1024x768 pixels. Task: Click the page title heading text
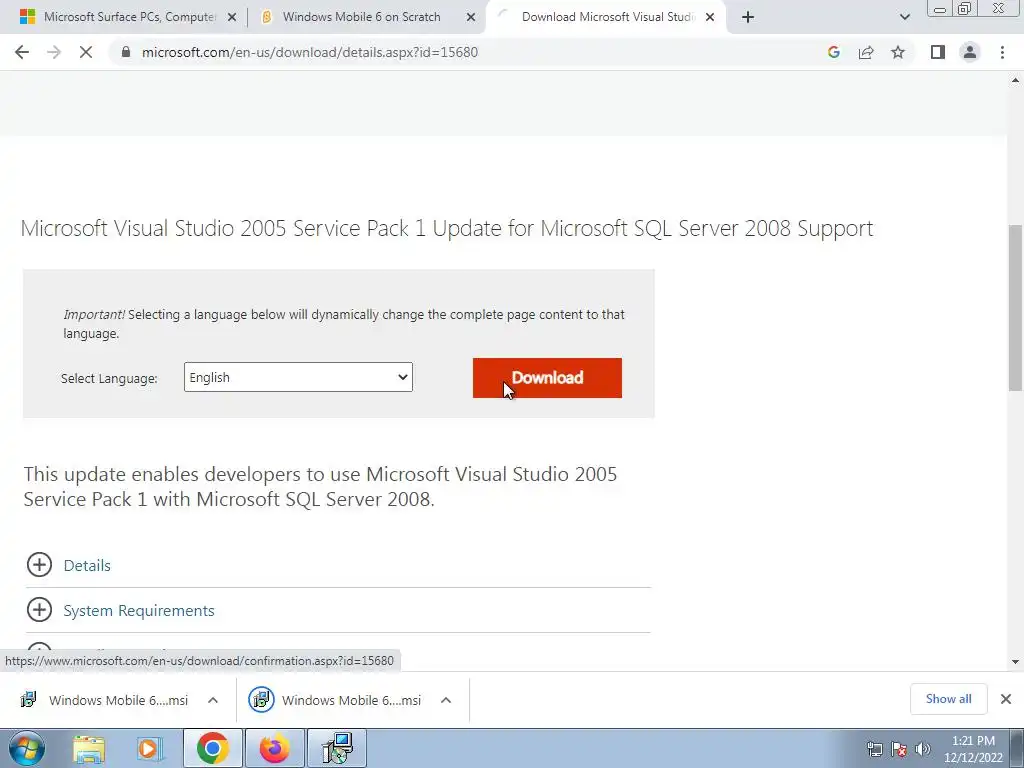pos(447,229)
